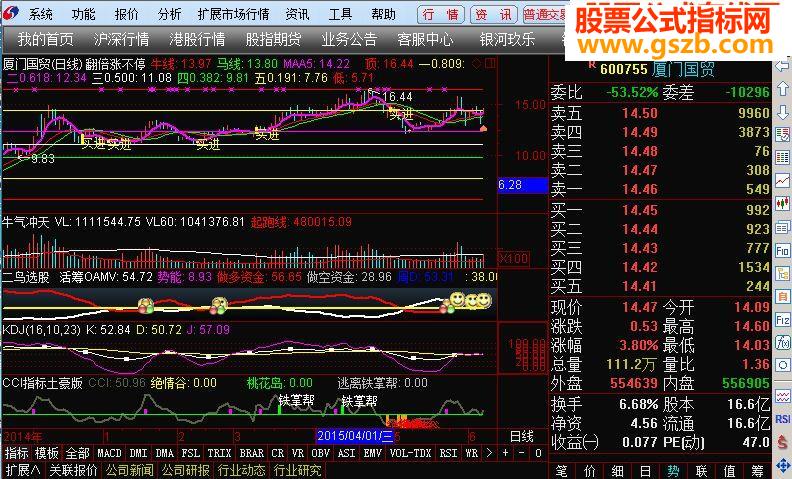Open the 功能 menu
Screen dimensions: 792x479
click(83, 14)
